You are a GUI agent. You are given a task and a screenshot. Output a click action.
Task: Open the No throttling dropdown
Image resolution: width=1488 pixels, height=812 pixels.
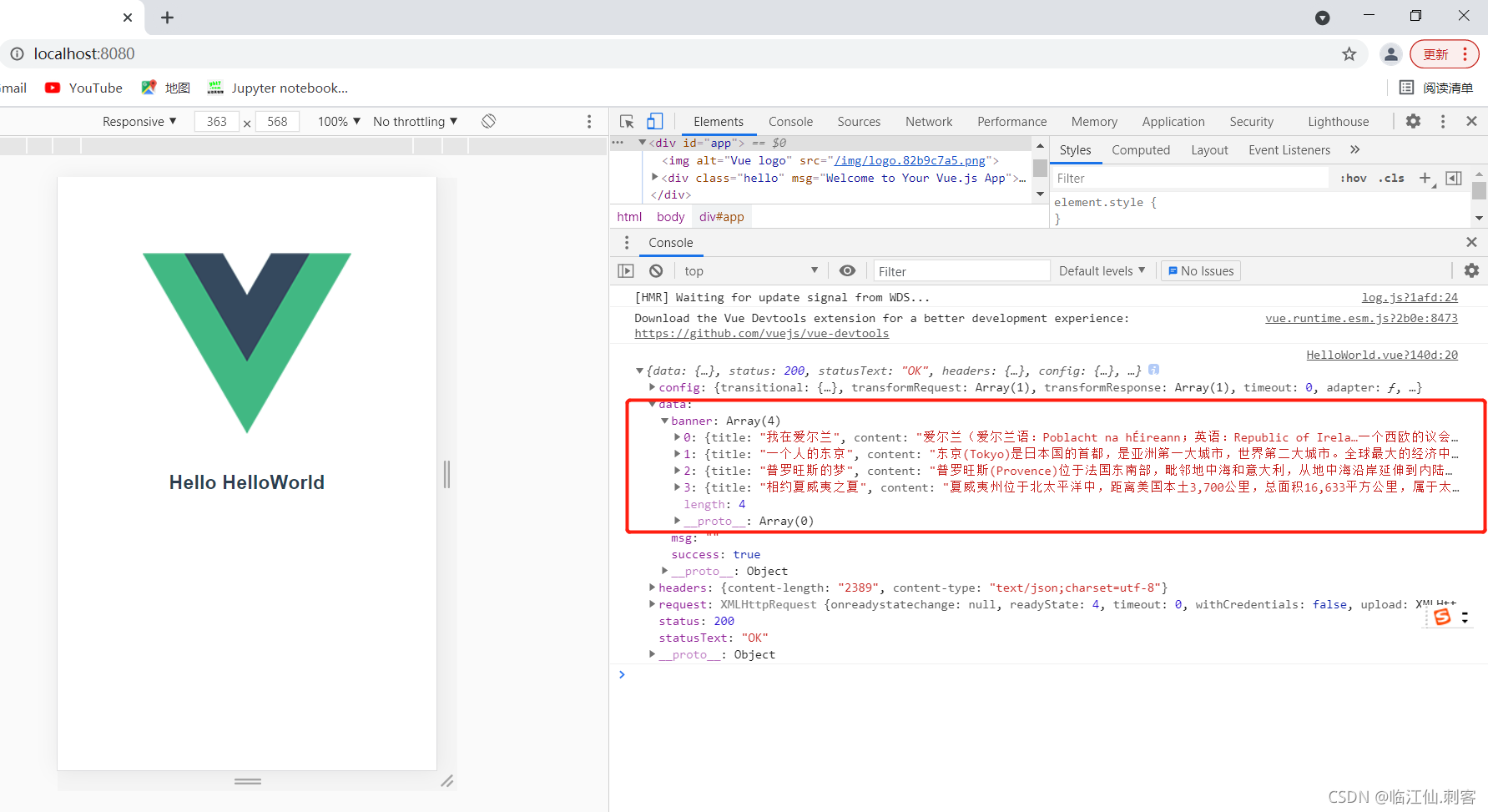click(415, 121)
